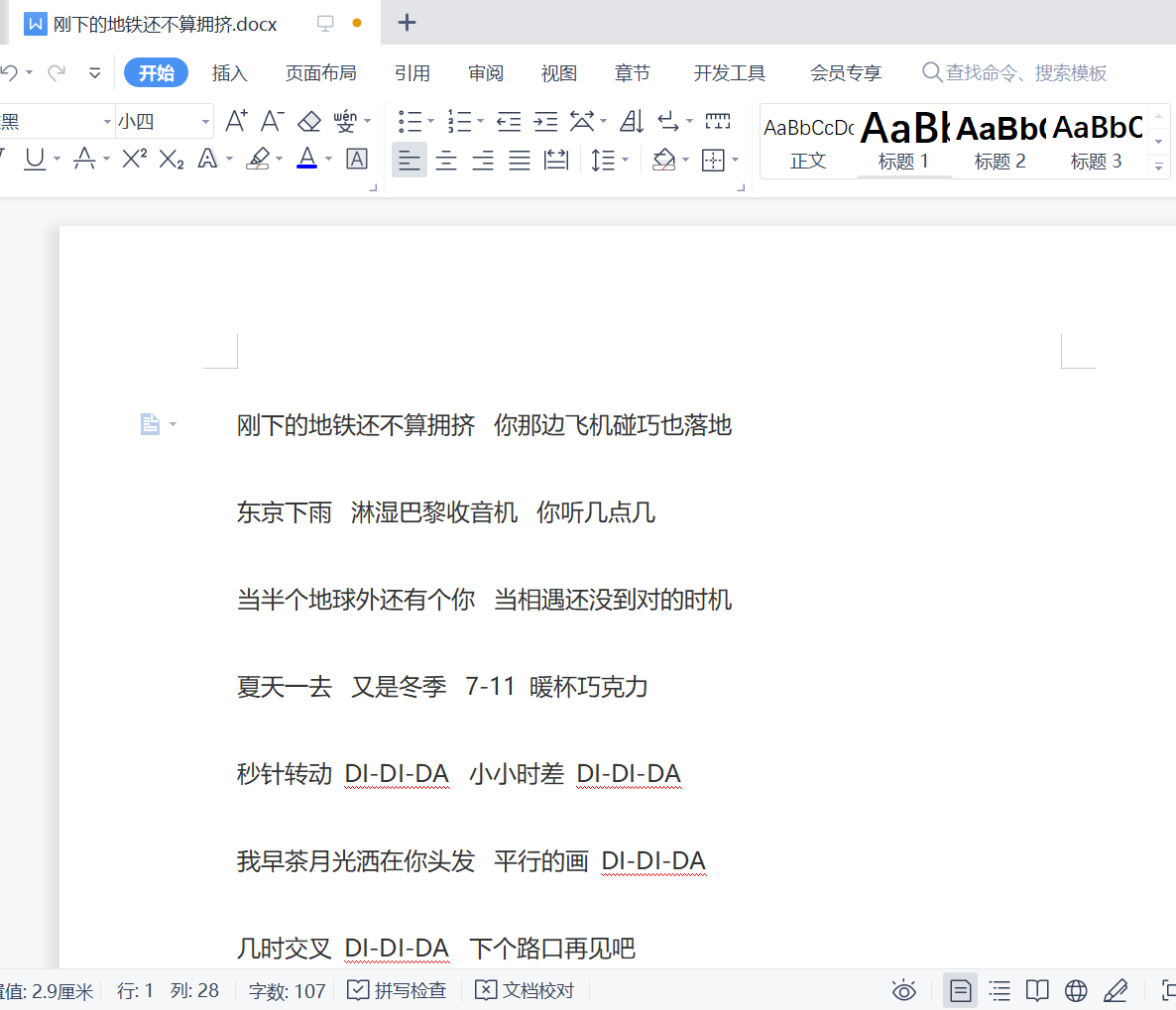Click the text effects outlined A icon
The image size is (1176, 1010).
(208, 159)
